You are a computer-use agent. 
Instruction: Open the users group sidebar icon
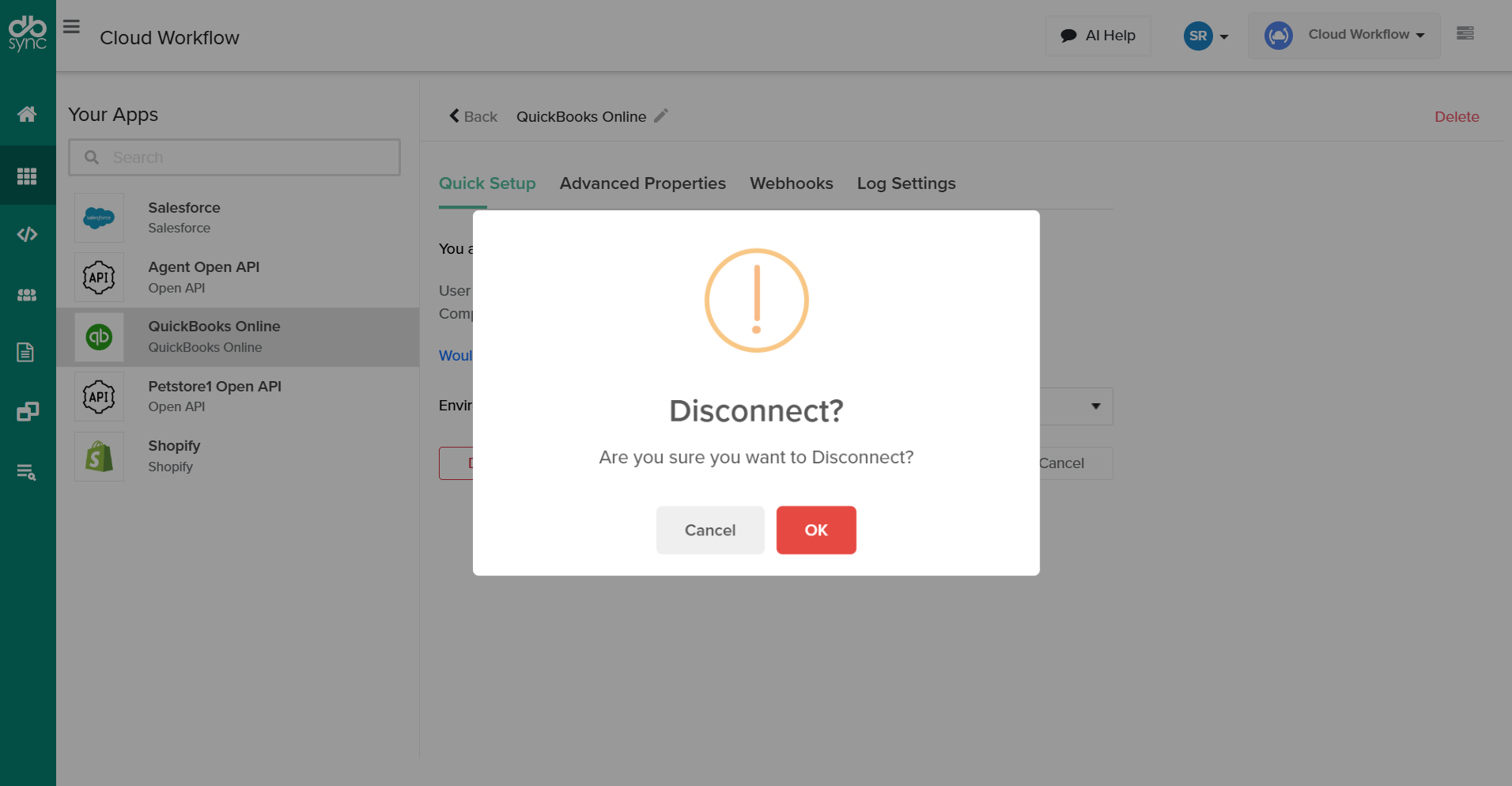[x=27, y=295]
